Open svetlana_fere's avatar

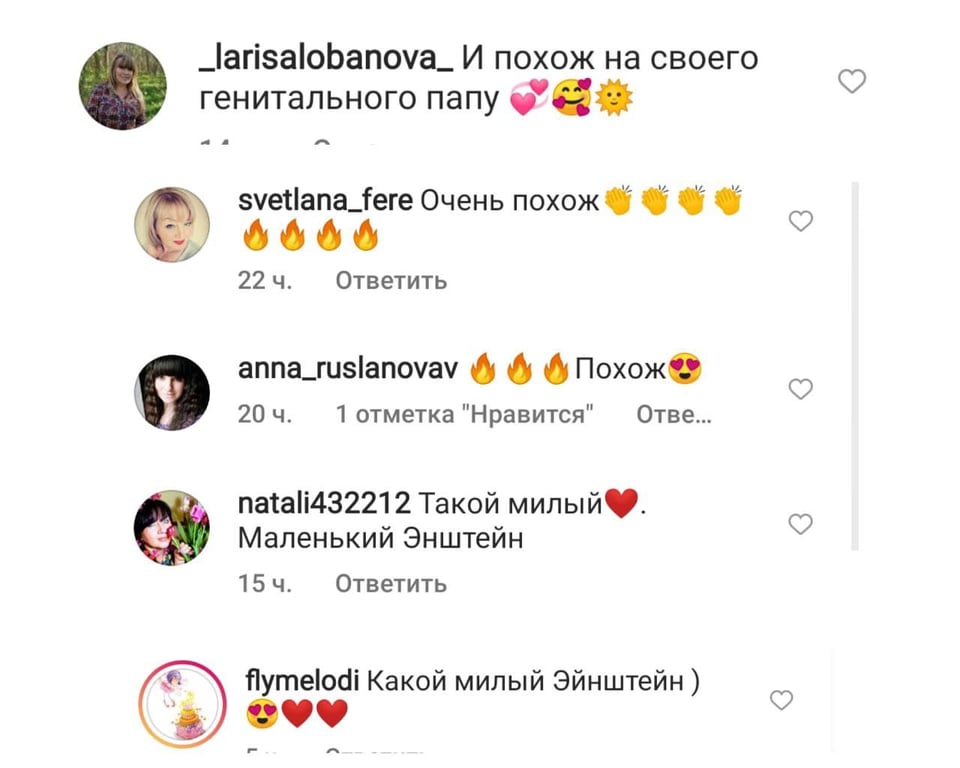click(172, 224)
